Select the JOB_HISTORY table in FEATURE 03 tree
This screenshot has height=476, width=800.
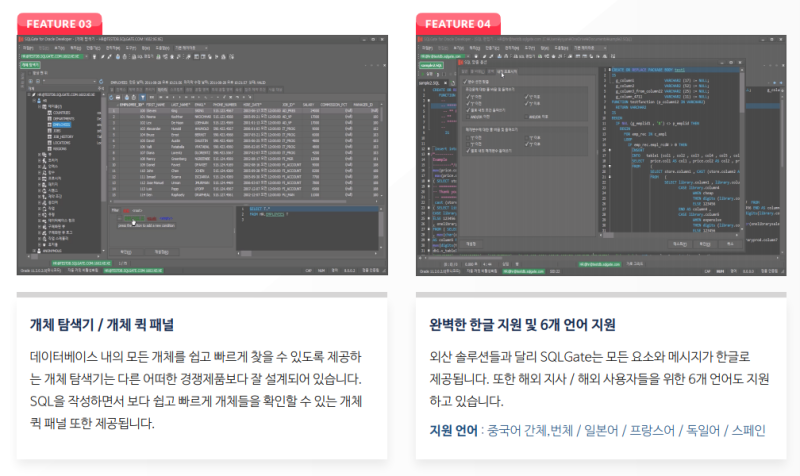tap(63, 137)
